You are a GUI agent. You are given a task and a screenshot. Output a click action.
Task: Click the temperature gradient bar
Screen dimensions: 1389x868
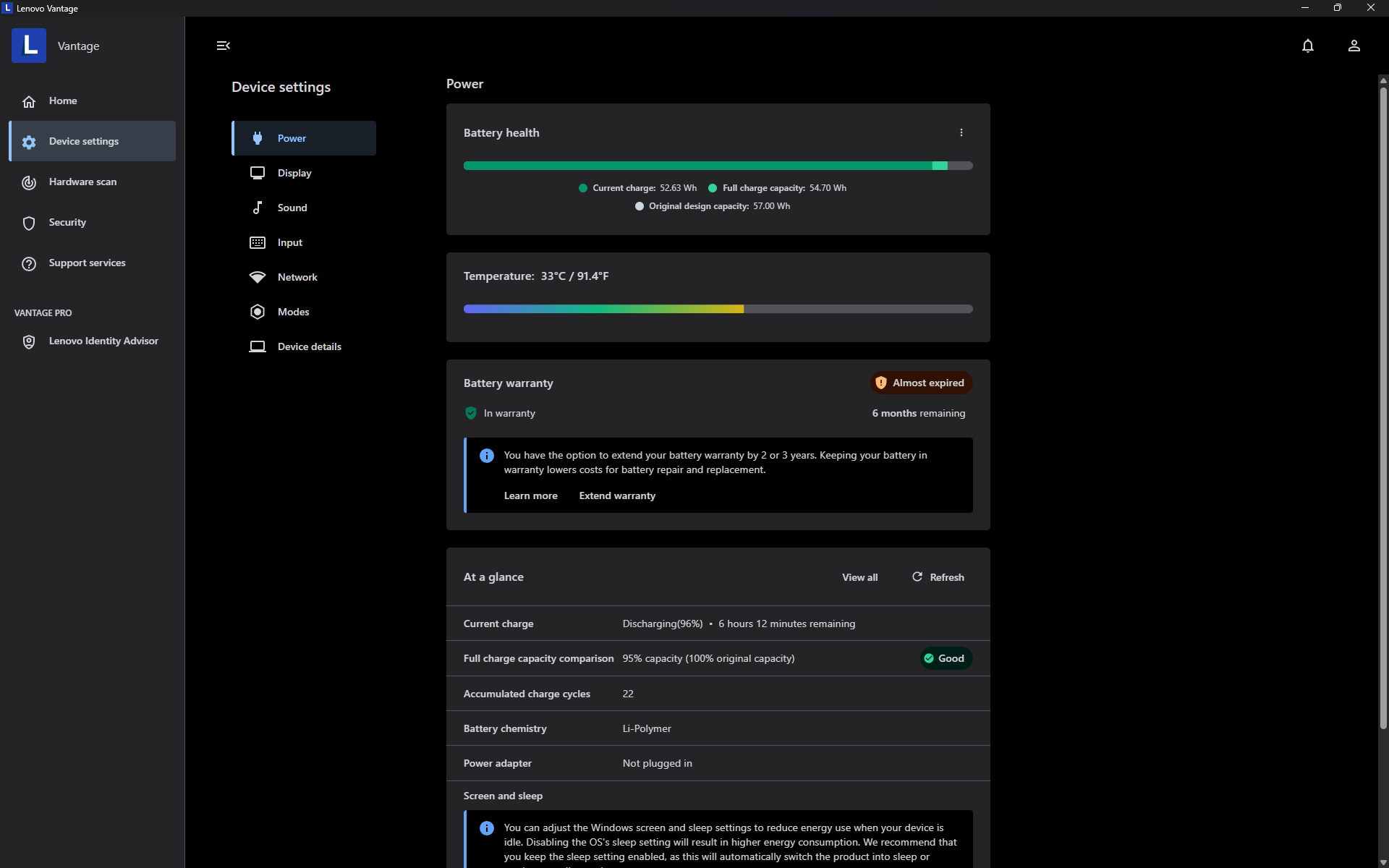(x=718, y=309)
